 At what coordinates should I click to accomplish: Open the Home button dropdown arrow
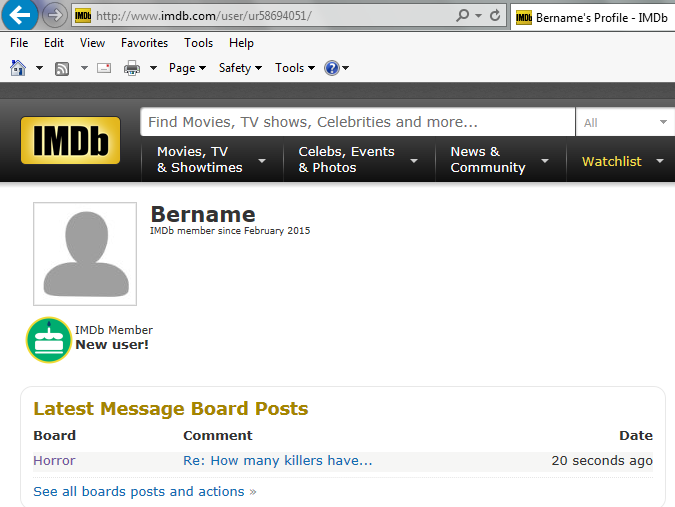point(39,68)
